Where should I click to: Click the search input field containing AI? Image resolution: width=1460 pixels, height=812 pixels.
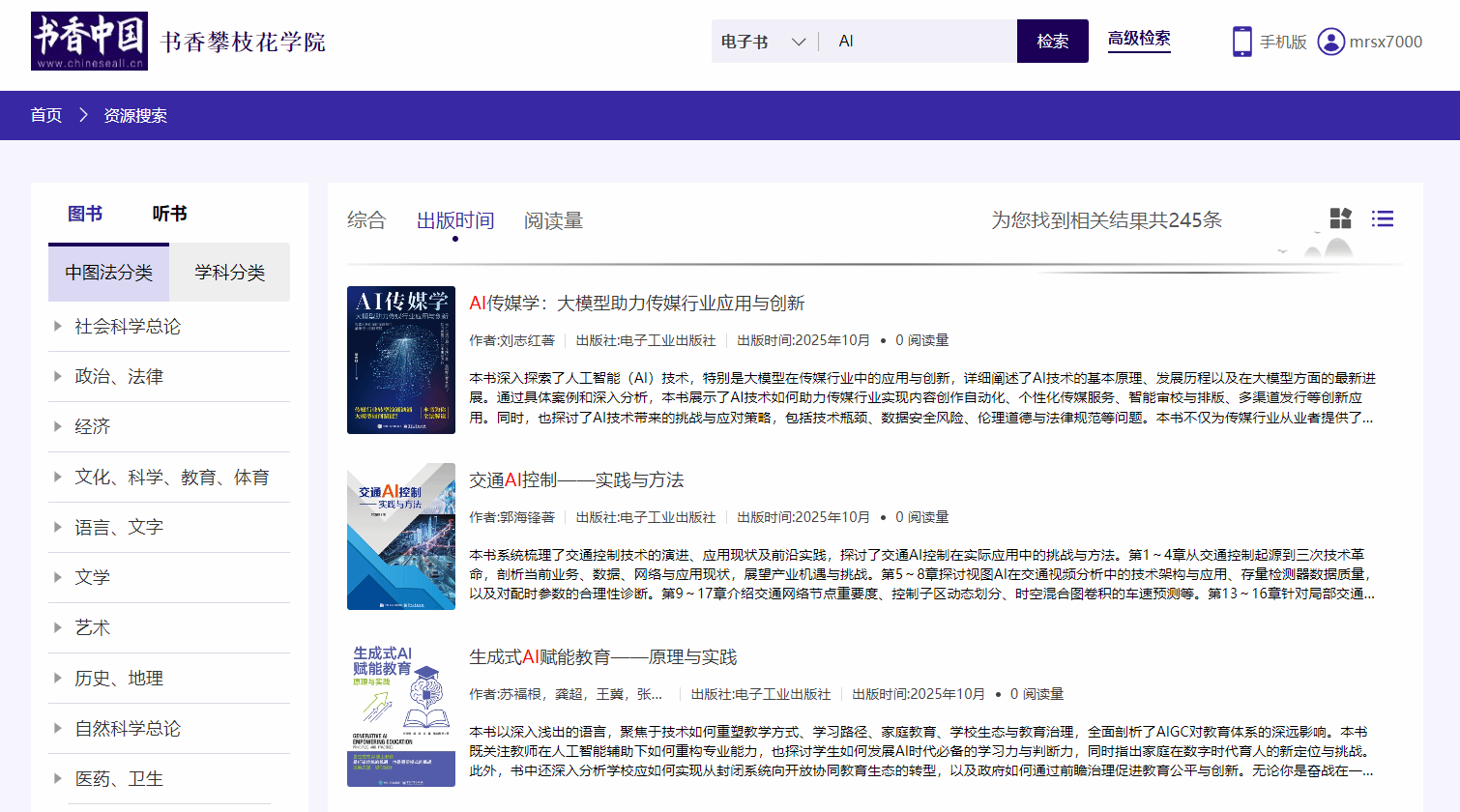(x=919, y=42)
